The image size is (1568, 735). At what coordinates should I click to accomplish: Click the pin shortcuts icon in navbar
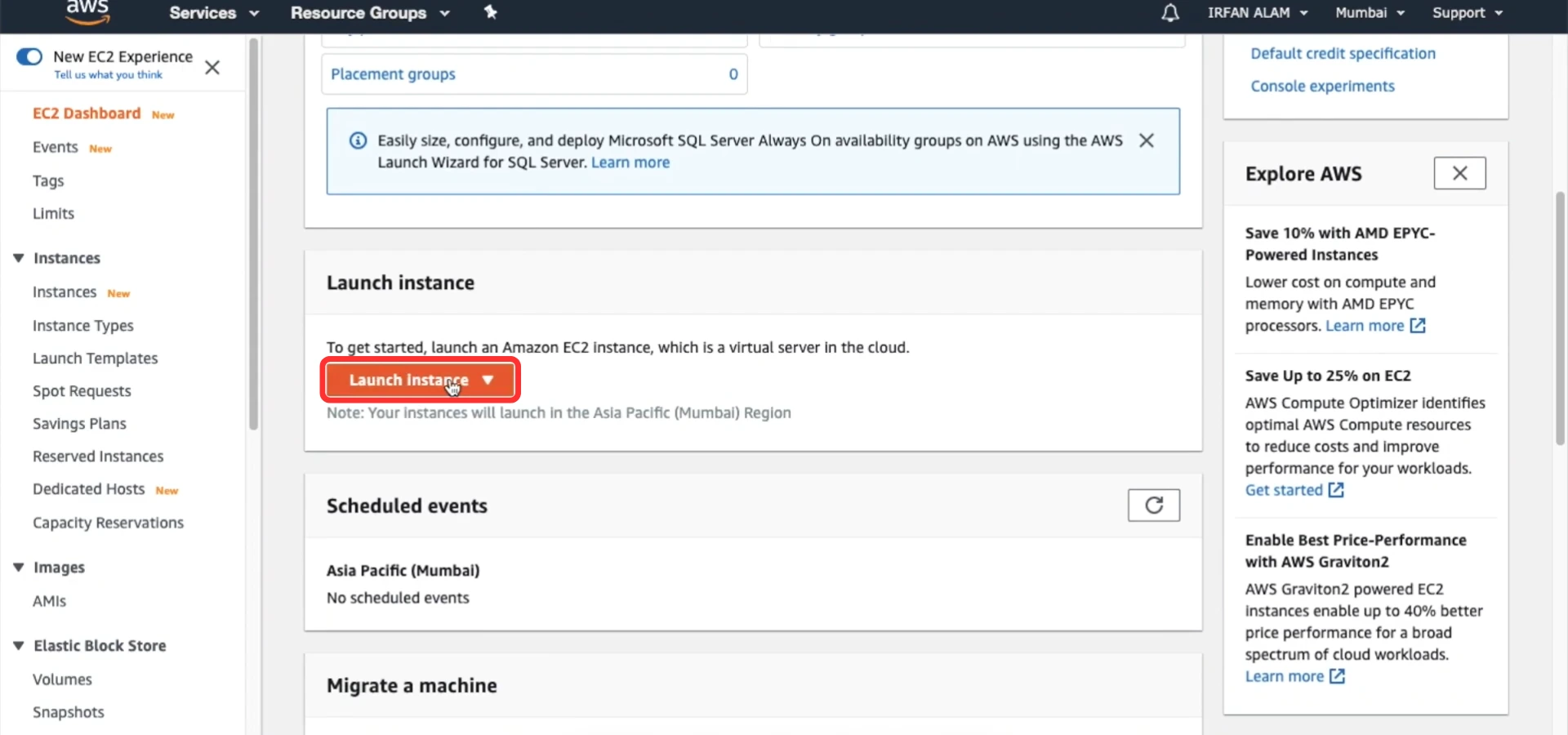[x=490, y=12]
